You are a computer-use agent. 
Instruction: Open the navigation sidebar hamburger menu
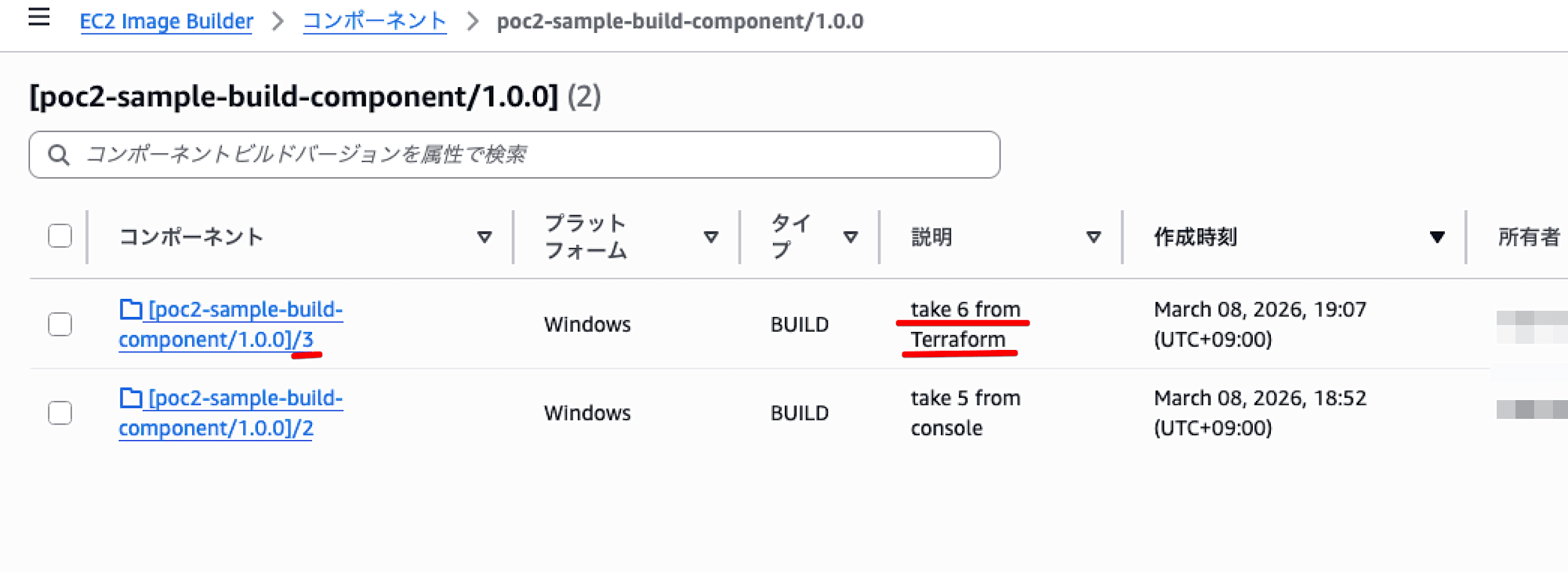tap(38, 19)
